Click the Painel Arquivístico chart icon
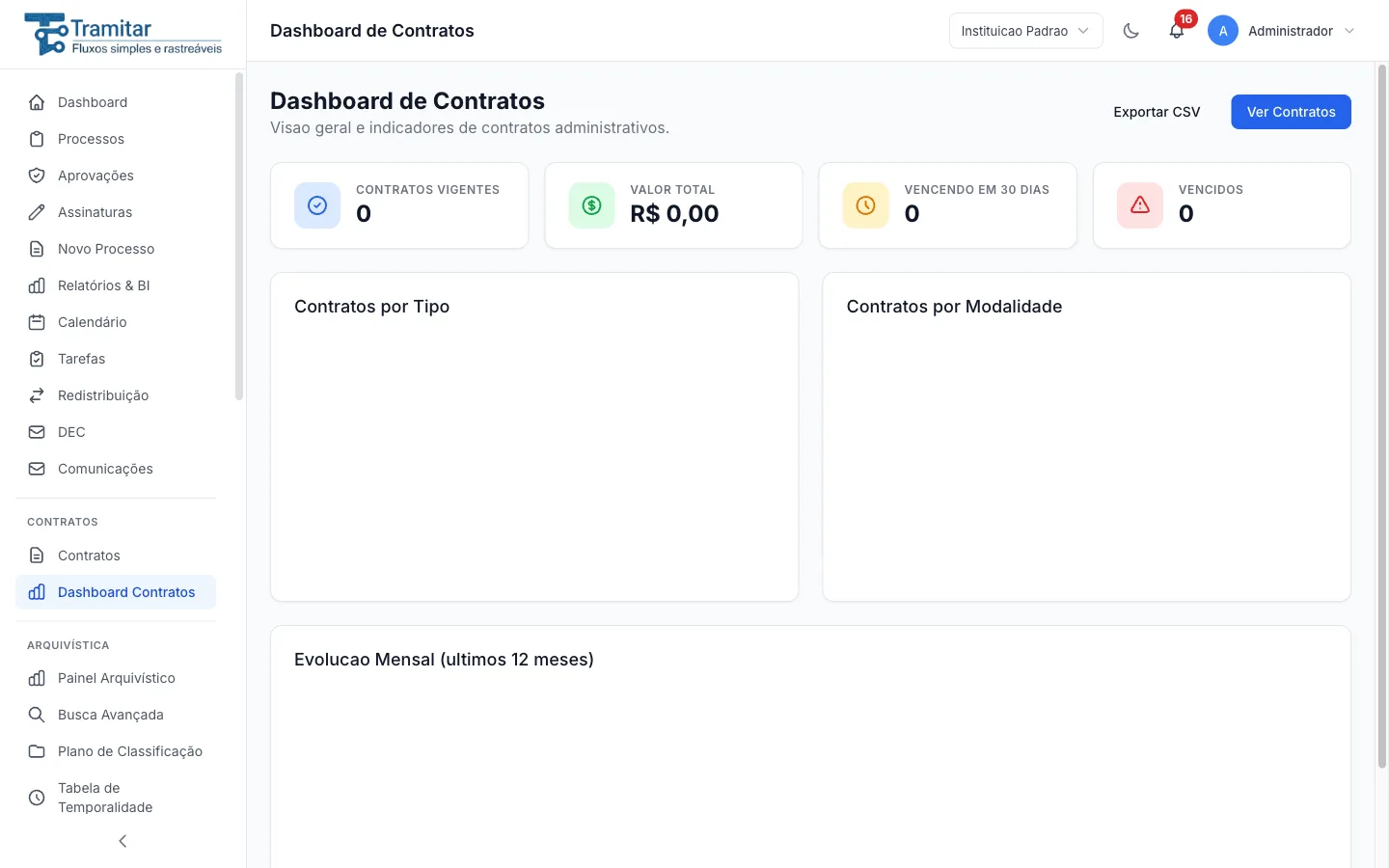 [x=37, y=678]
